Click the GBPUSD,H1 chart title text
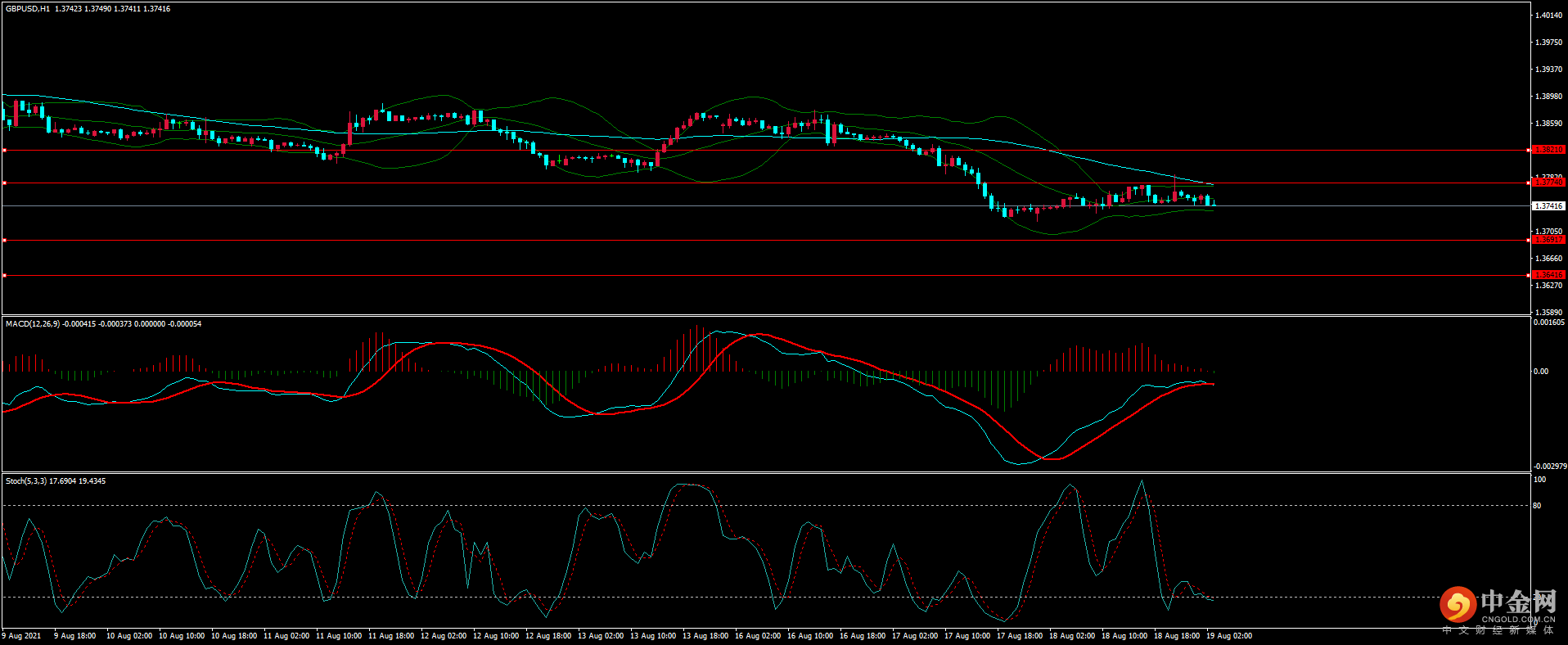This screenshot has height=645, width=1568. pyautogui.click(x=28, y=9)
